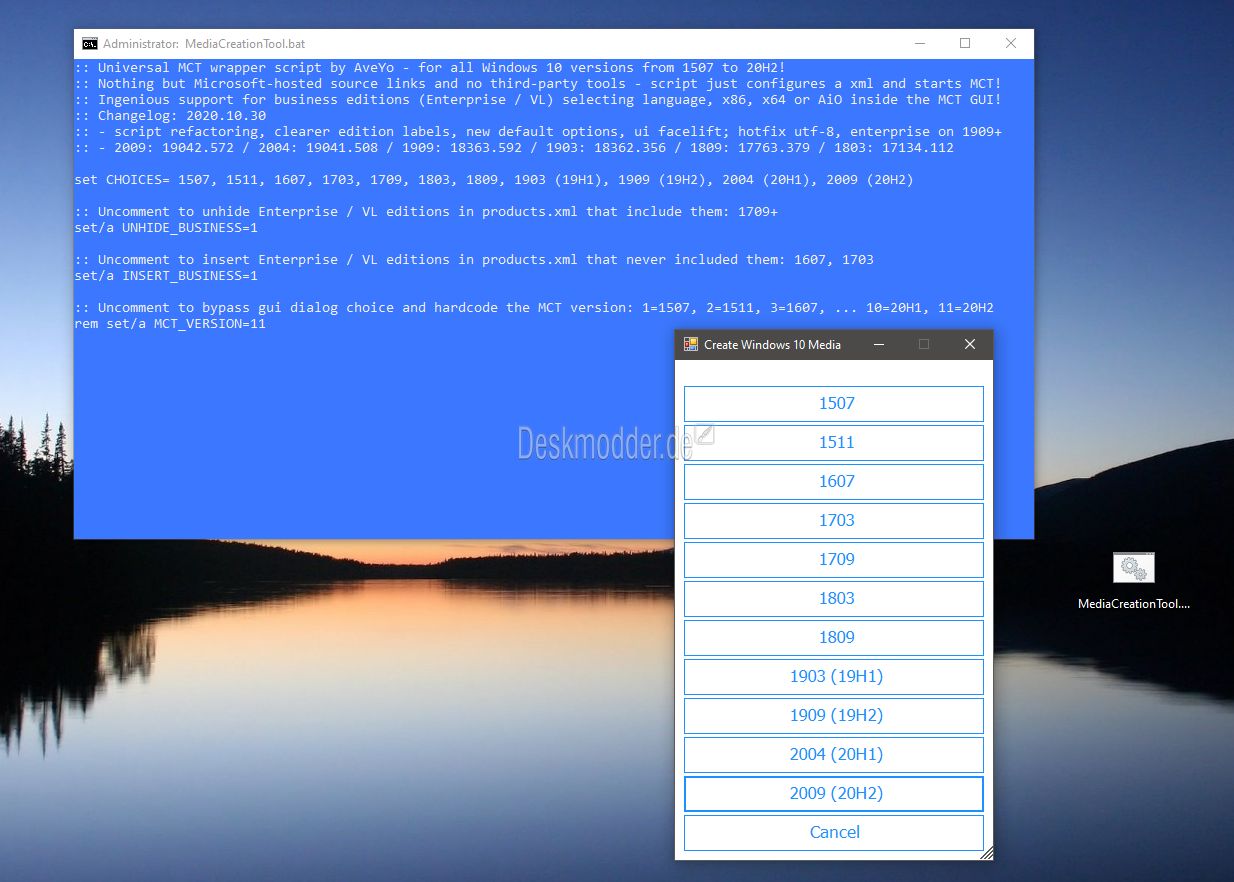
Task: Click the 'Changelog: 2020.10.30' console line
Action: click(170, 116)
